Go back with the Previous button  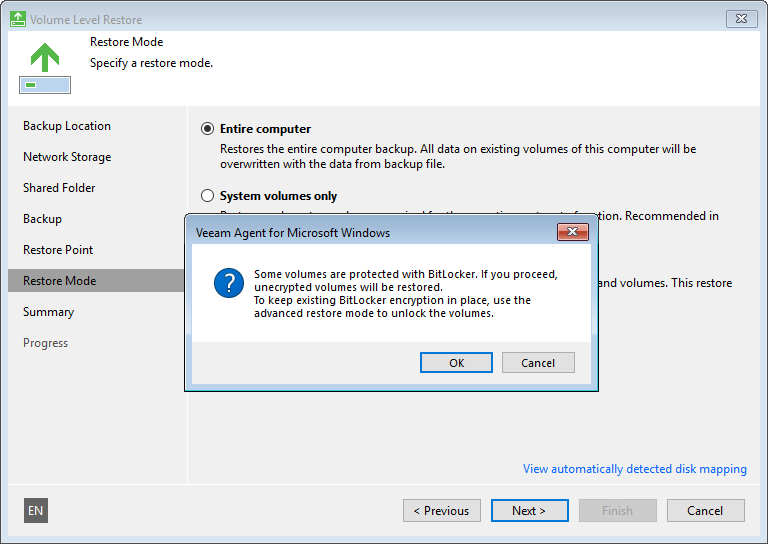(442, 511)
